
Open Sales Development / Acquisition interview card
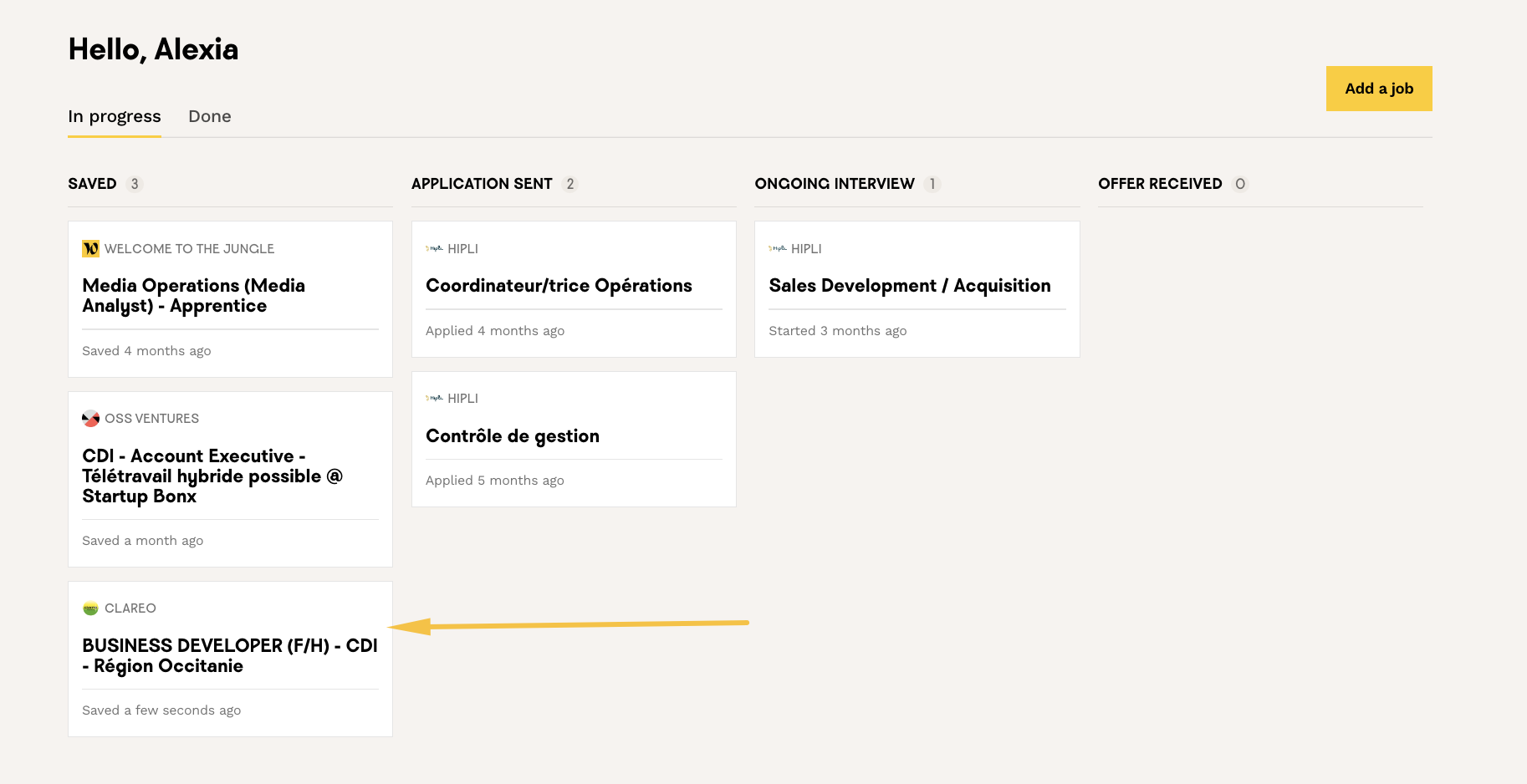pos(909,286)
